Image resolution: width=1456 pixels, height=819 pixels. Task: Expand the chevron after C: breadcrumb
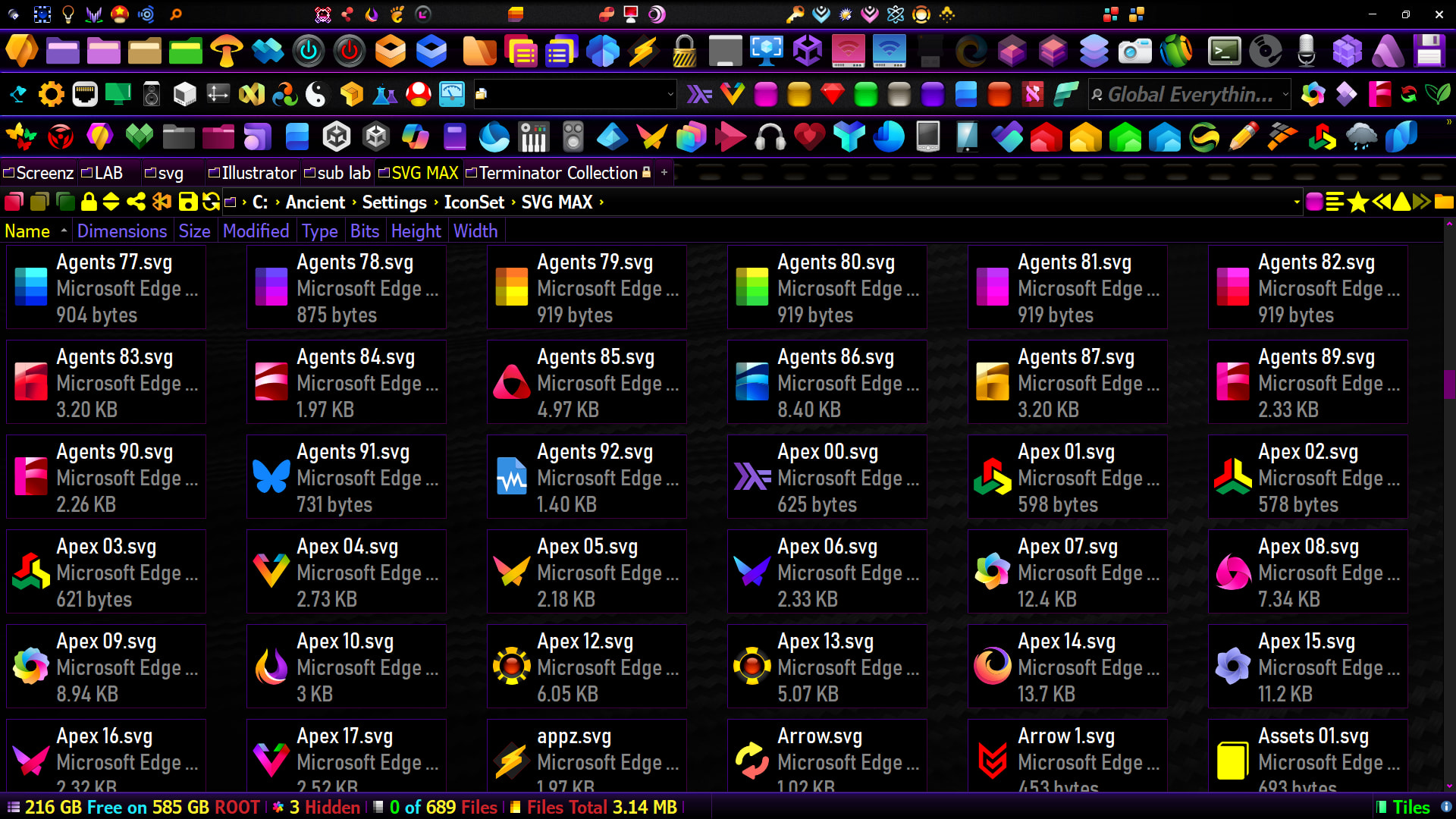pyautogui.click(x=277, y=202)
